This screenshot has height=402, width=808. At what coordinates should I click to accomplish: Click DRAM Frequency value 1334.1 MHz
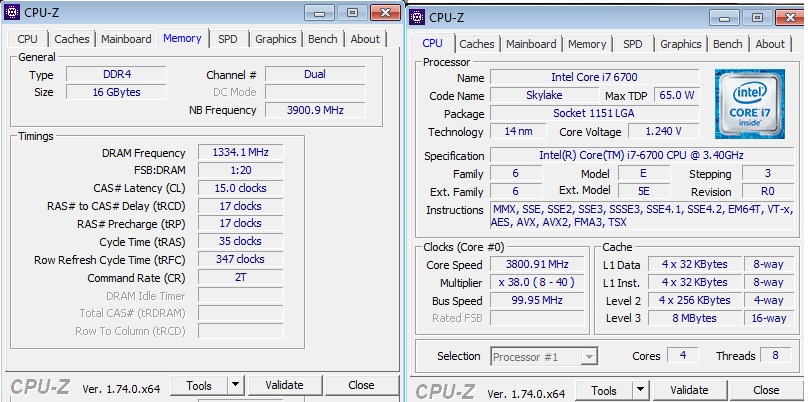point(241,153)
